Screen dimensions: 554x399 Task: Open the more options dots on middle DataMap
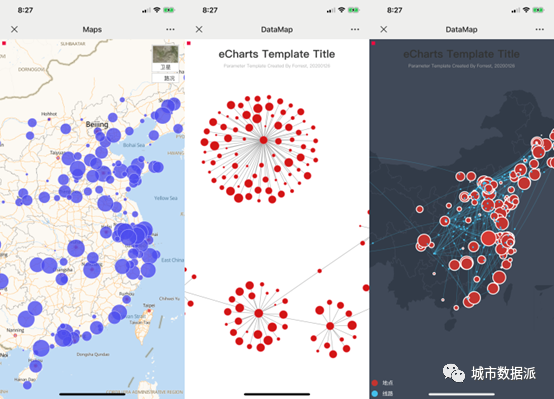click(355, 29)
